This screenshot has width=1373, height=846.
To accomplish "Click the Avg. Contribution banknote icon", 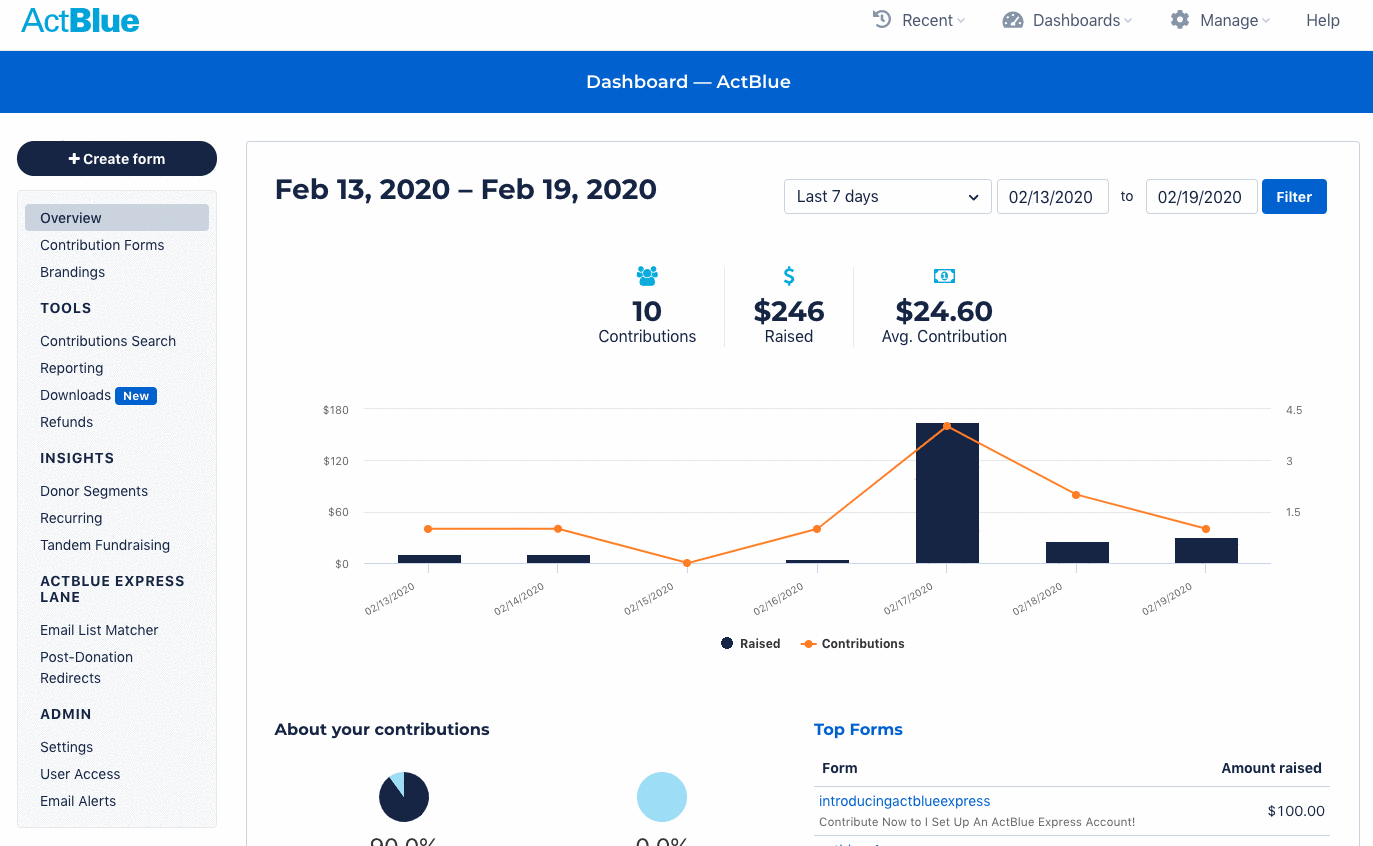I will (944, 276).
